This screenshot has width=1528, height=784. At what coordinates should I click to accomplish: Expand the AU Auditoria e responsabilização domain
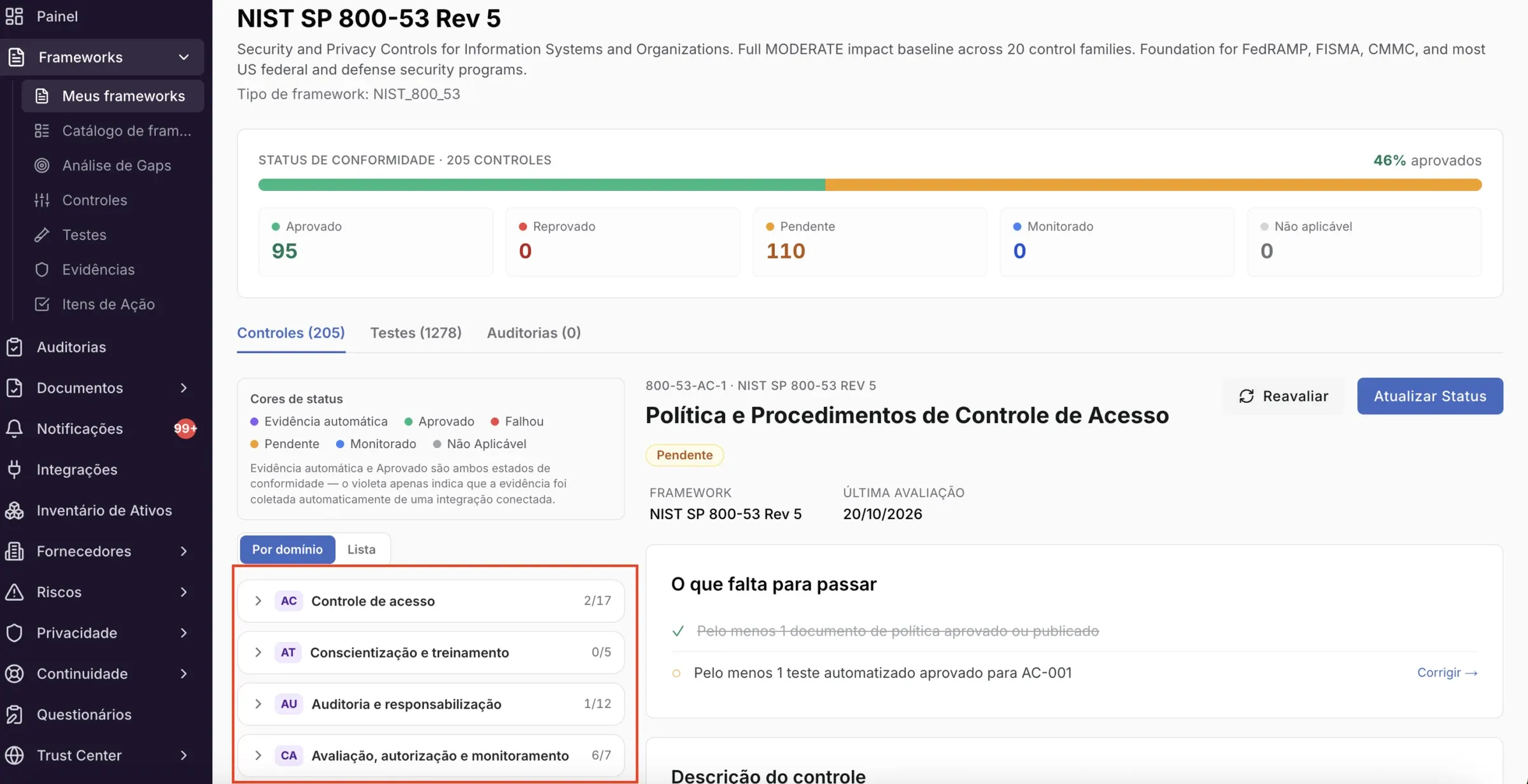(431, 704)
